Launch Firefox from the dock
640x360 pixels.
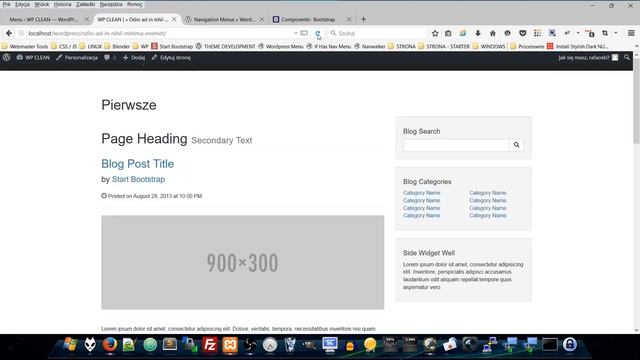(x=109, y=345)
